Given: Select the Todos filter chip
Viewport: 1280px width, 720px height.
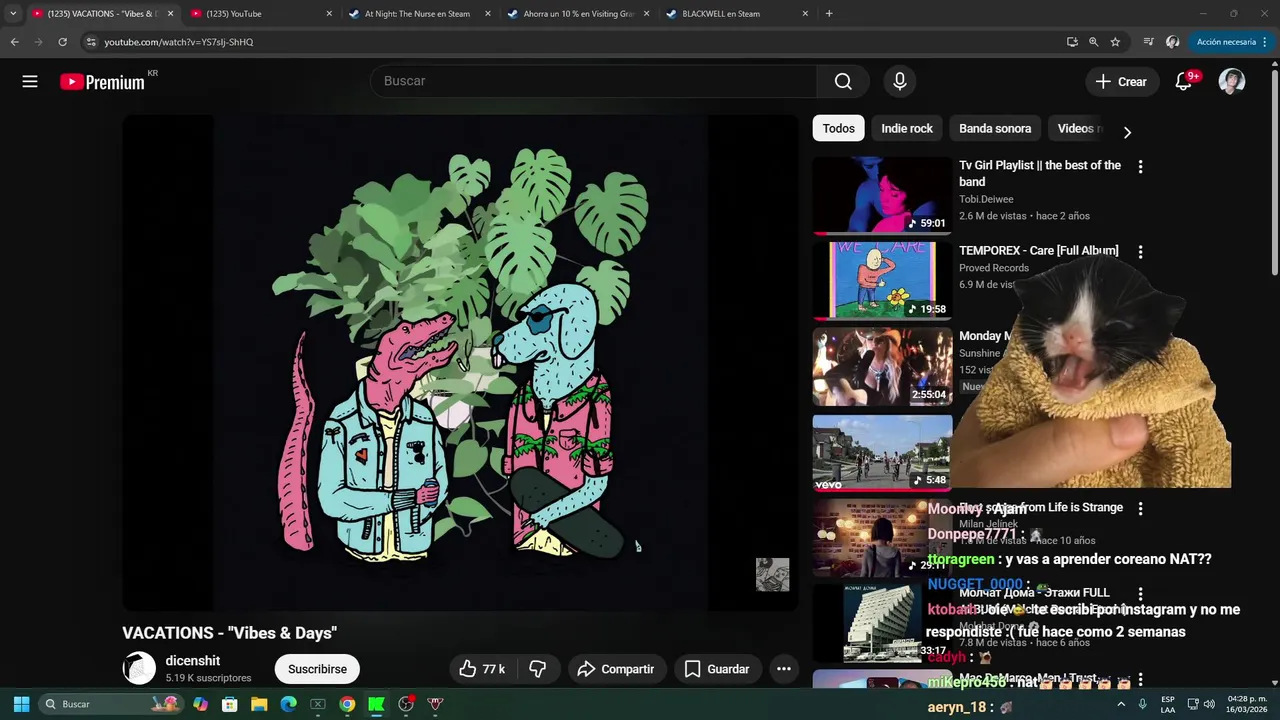Looking at the screenshot, I should pyautogui.click(x=838, y=128).
